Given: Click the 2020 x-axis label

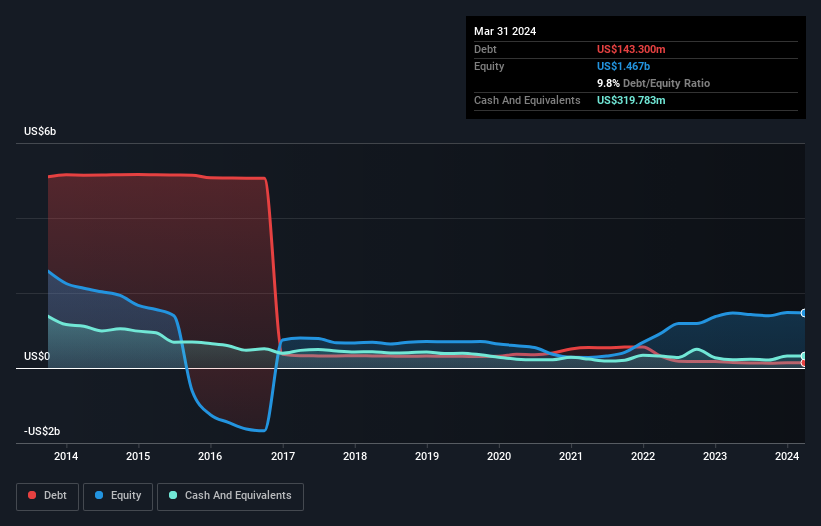Looking at the screenshot, I should click(x=499, y=456).
